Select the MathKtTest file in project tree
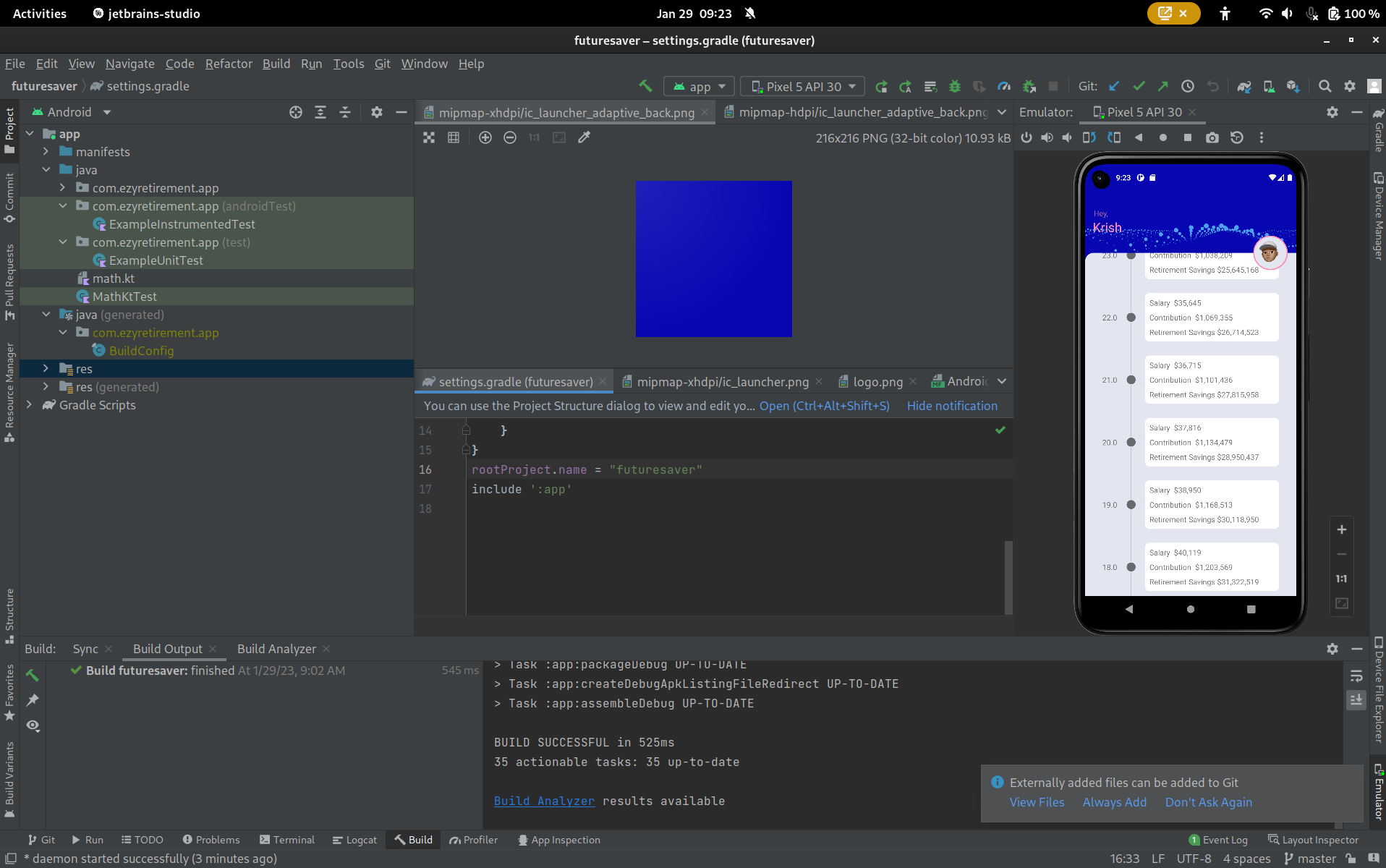1386x868 pixels. coord(124,297)
